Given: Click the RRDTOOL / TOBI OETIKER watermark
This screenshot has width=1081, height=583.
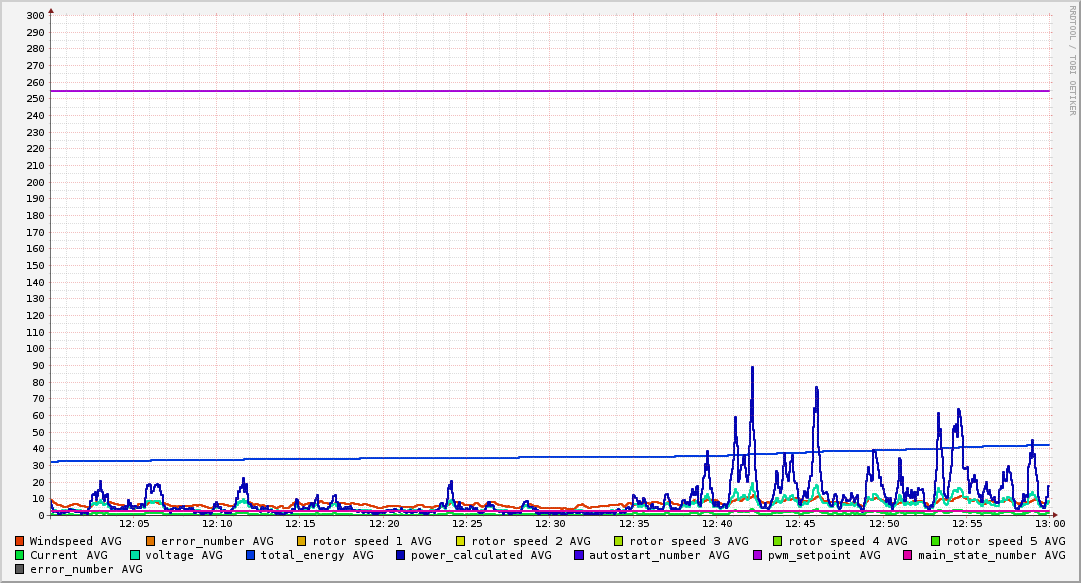Looking at the screenshot, I should tap(1072, 60).
